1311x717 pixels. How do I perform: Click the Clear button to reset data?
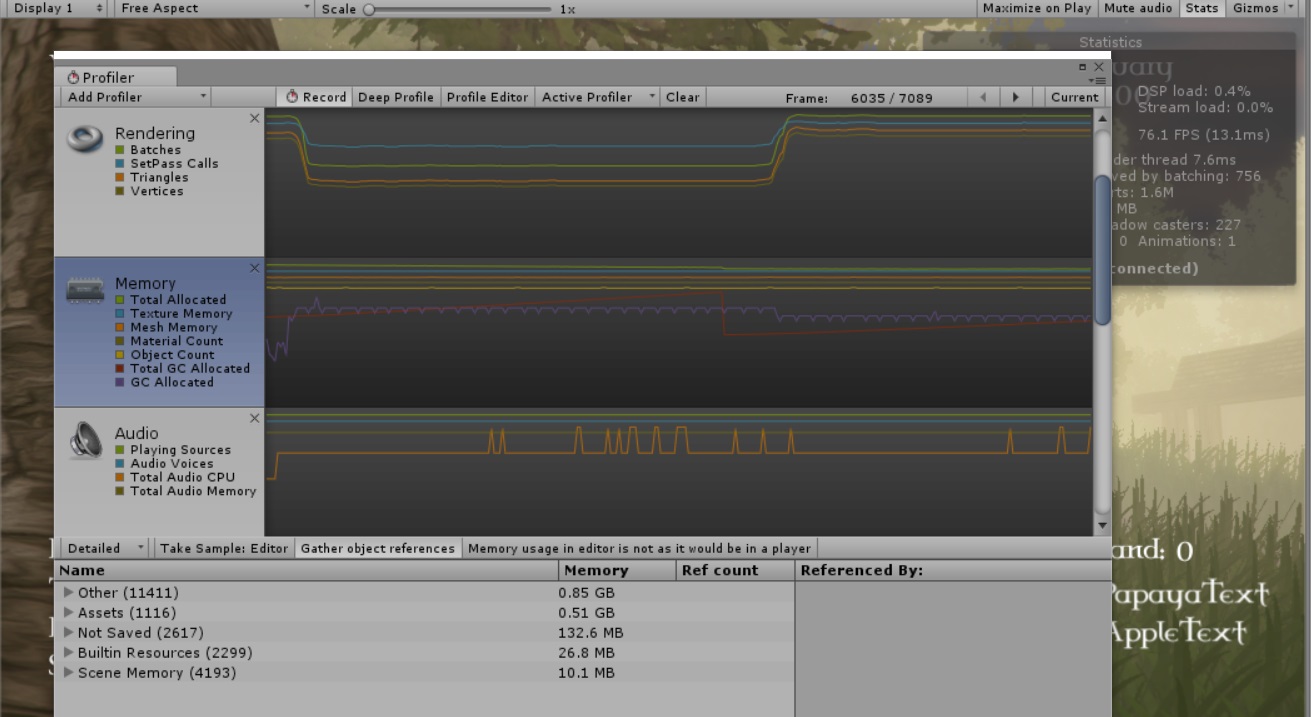click(x=682, y=97)
